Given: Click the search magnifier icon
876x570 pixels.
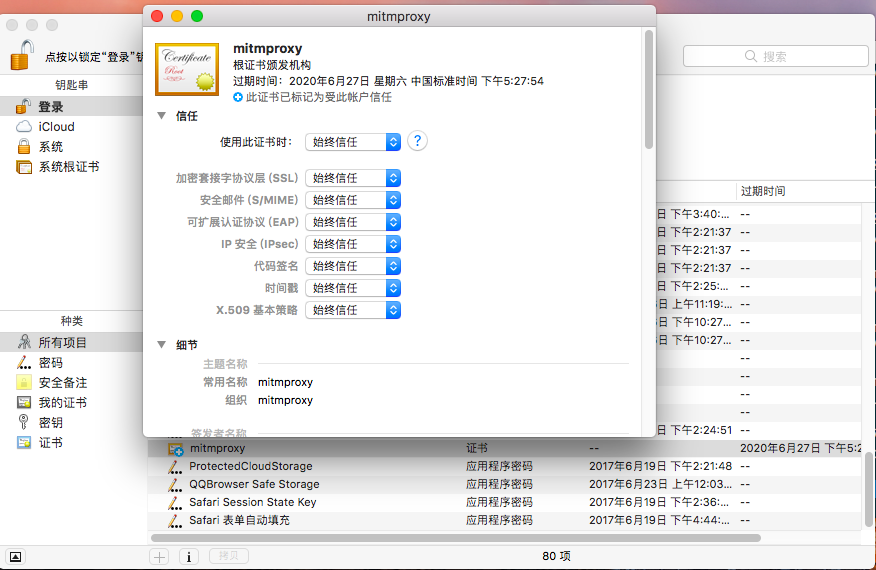Looking at the screenshot, I should (751, 56).
